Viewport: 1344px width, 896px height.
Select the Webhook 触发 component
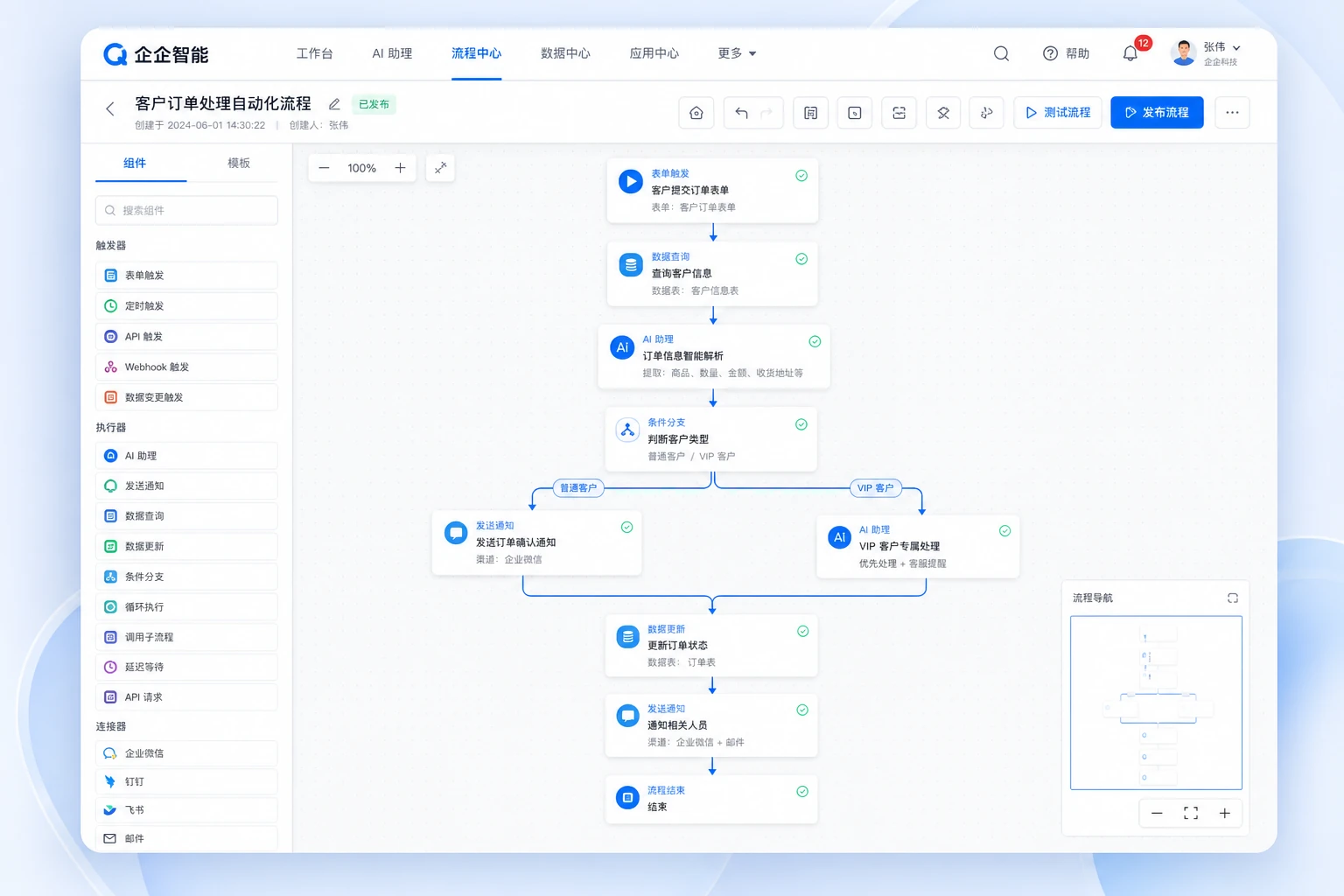coord(186,367)
